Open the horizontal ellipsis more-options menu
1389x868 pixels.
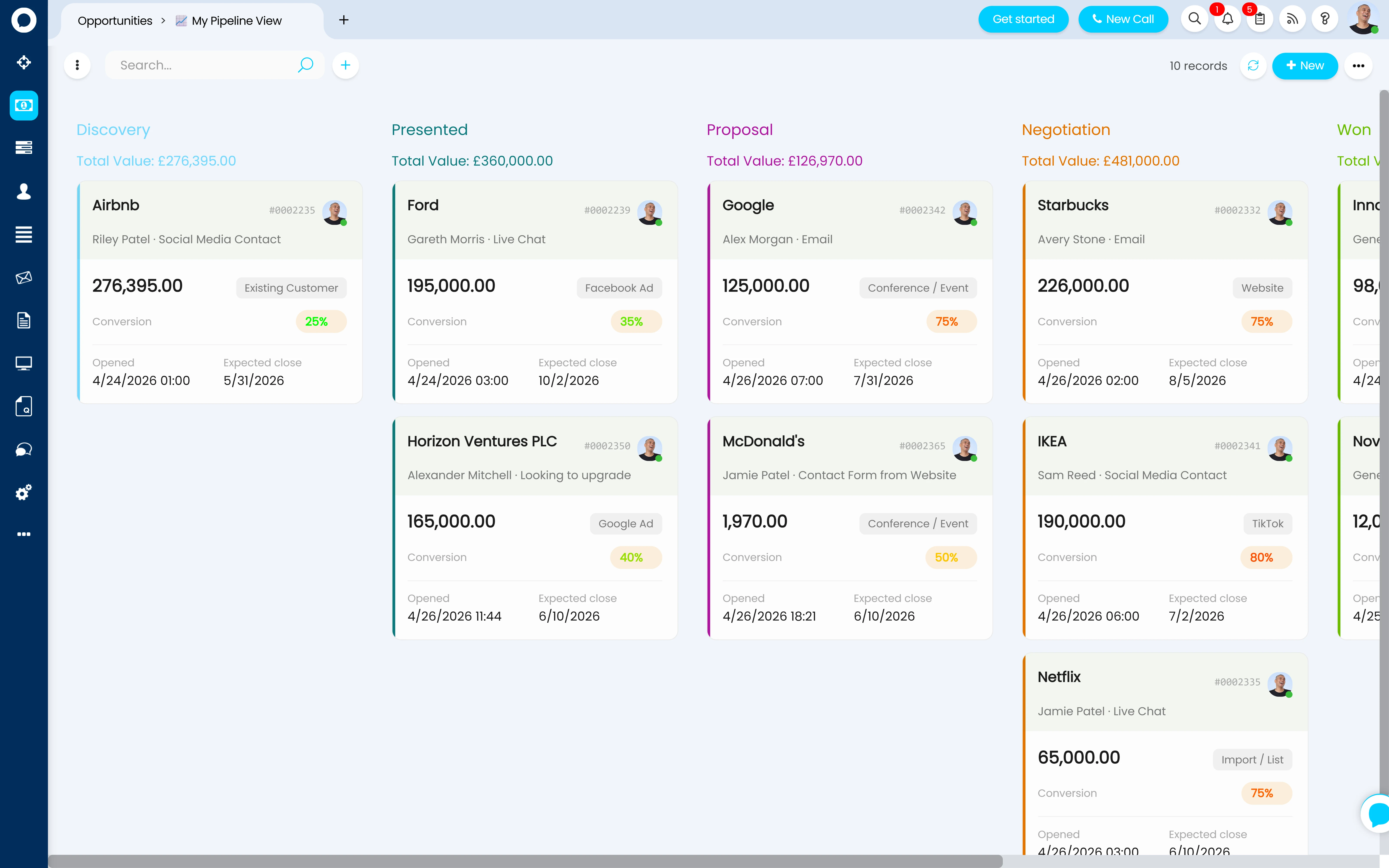pyautogui.click(x=1358, y=66)
